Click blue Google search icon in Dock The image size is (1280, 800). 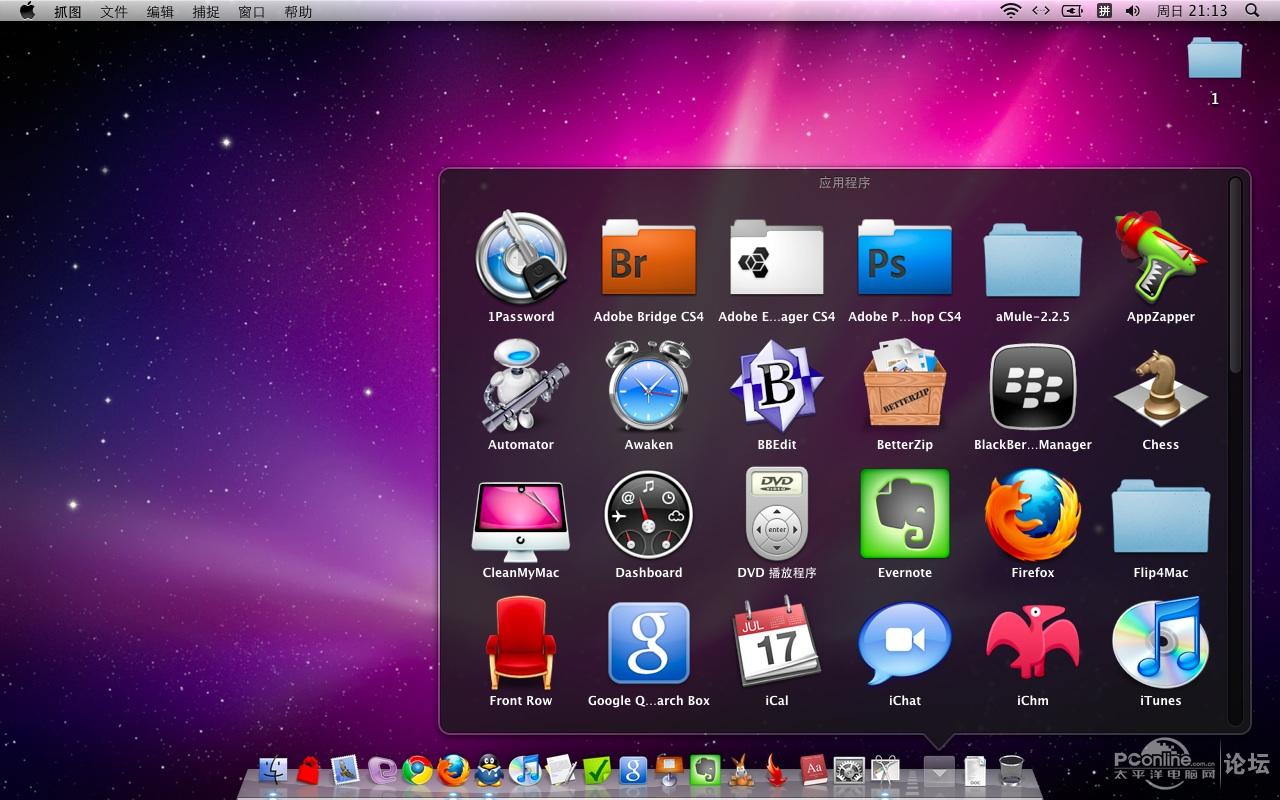(x=633, y=770)
